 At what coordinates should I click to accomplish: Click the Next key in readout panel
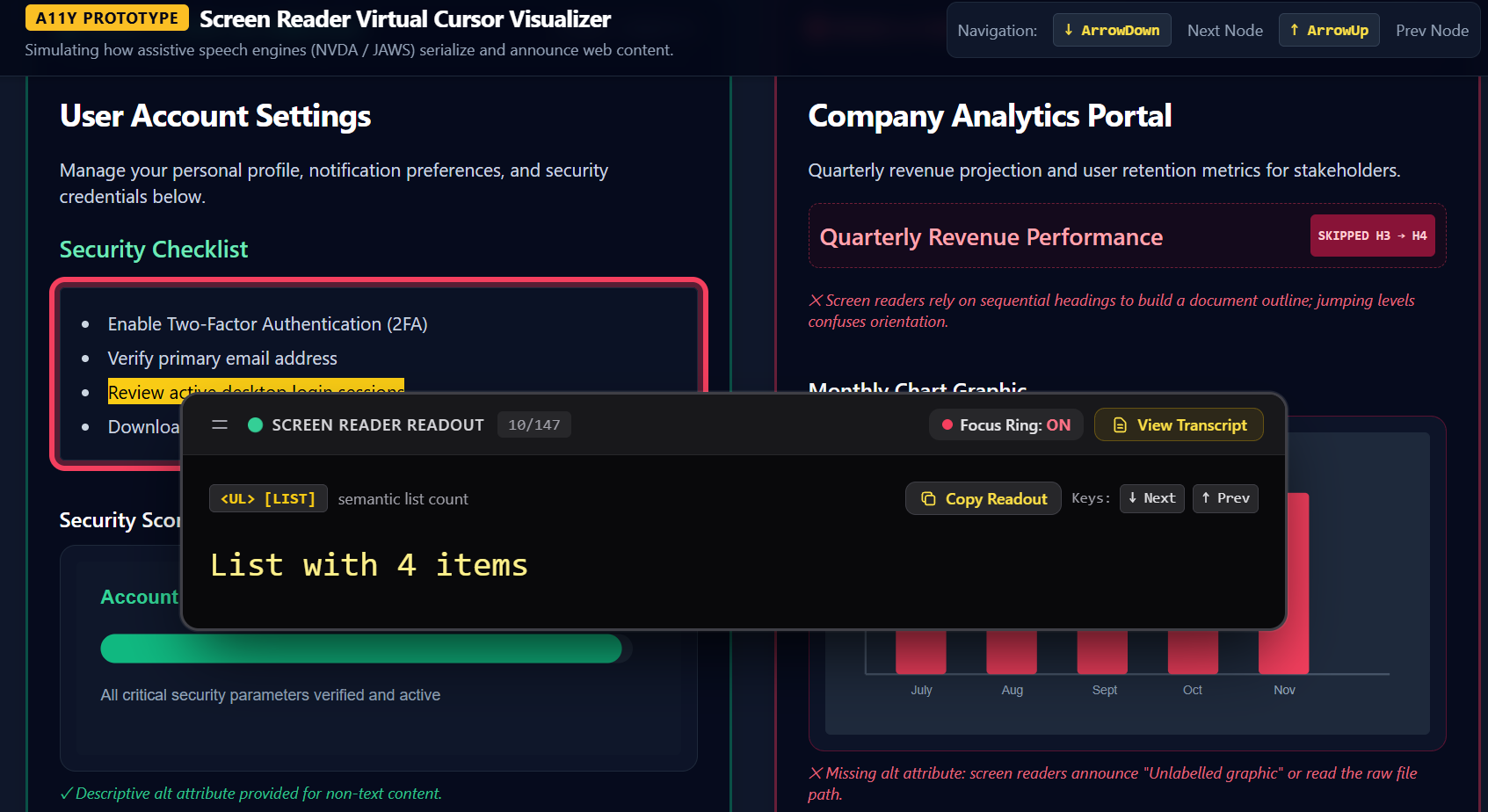tap(1152, 498)
